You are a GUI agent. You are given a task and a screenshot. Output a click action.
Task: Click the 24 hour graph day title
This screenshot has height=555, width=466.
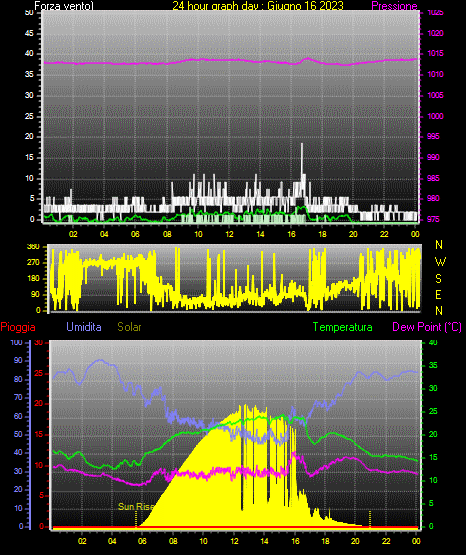pos(258,6)
